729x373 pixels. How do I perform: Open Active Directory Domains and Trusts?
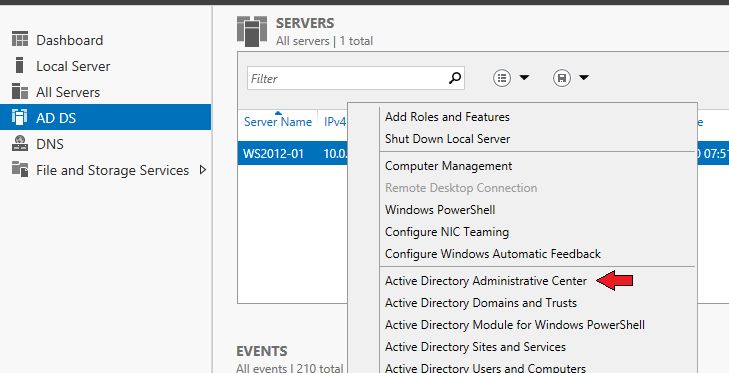point(481,303)
